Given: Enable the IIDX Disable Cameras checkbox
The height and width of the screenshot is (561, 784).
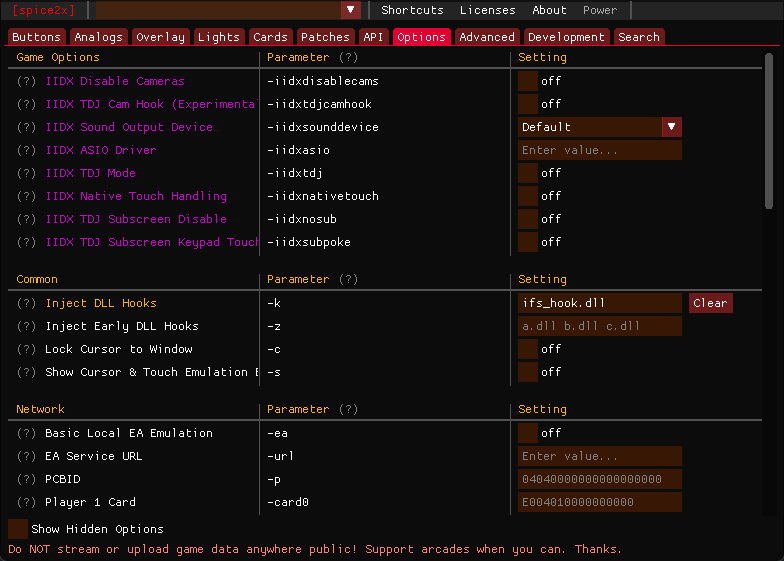Looking at the screenshot, I should (x=528, y=81).
